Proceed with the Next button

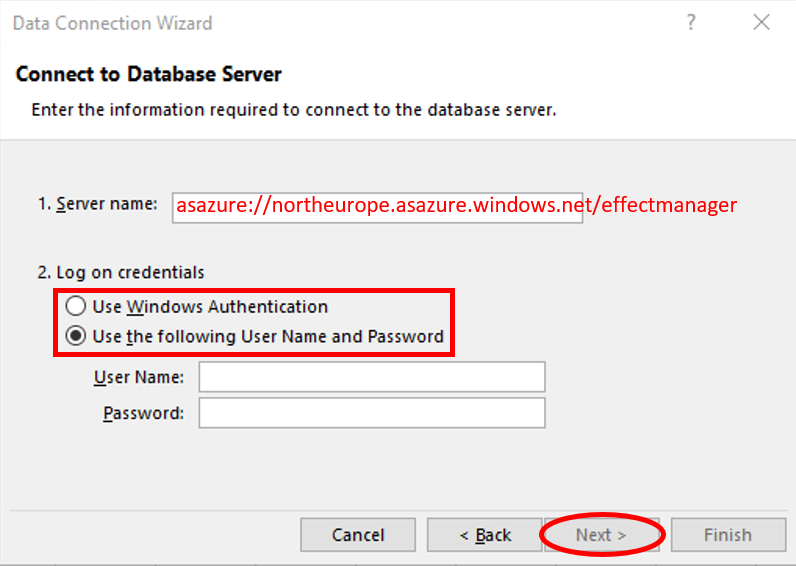point(601,535)
